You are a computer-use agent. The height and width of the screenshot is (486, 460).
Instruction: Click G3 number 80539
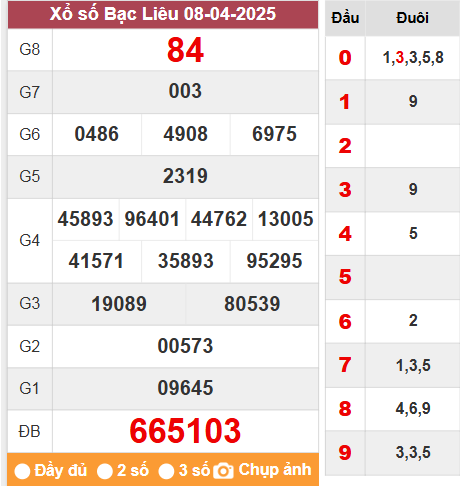252,304
